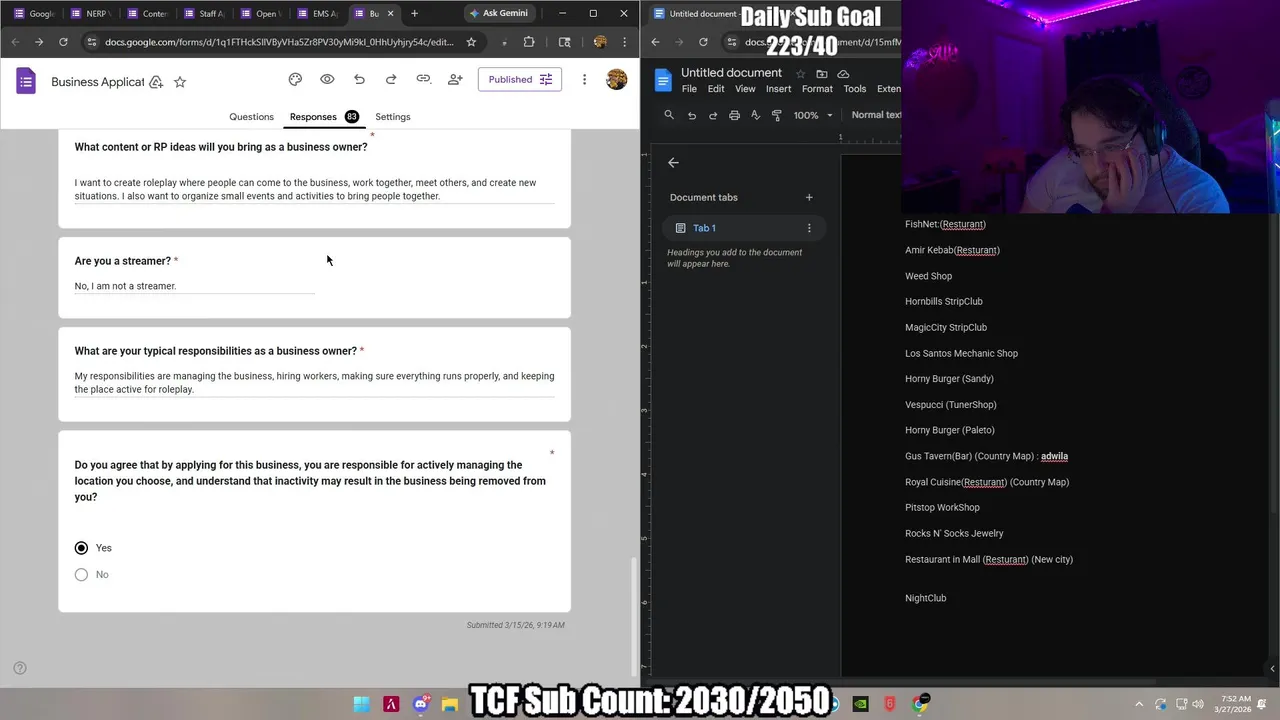1280x720 pixels.
Task: Switch to EMS A browser tab
Action: click(316, 14)
